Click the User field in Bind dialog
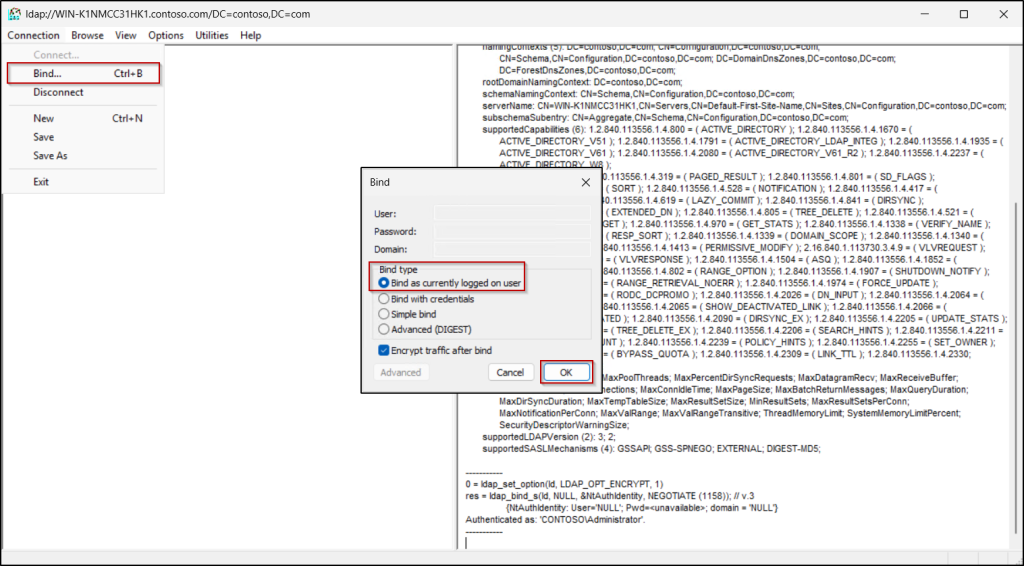The image size is (1024, 566). [510, 213]
